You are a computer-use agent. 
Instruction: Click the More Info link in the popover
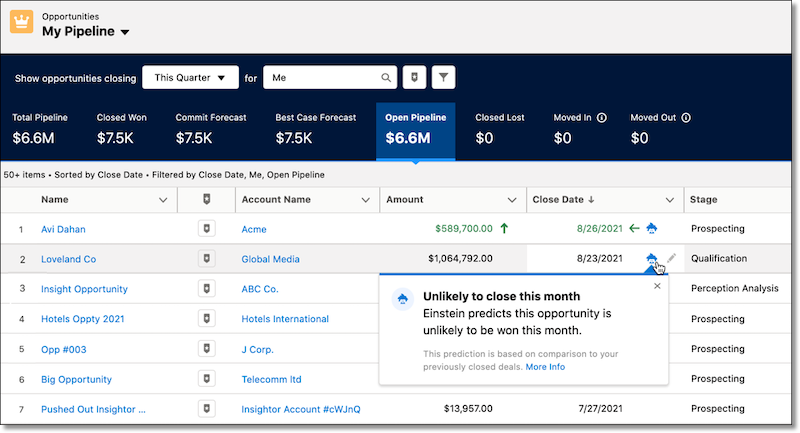click(545, 367)
